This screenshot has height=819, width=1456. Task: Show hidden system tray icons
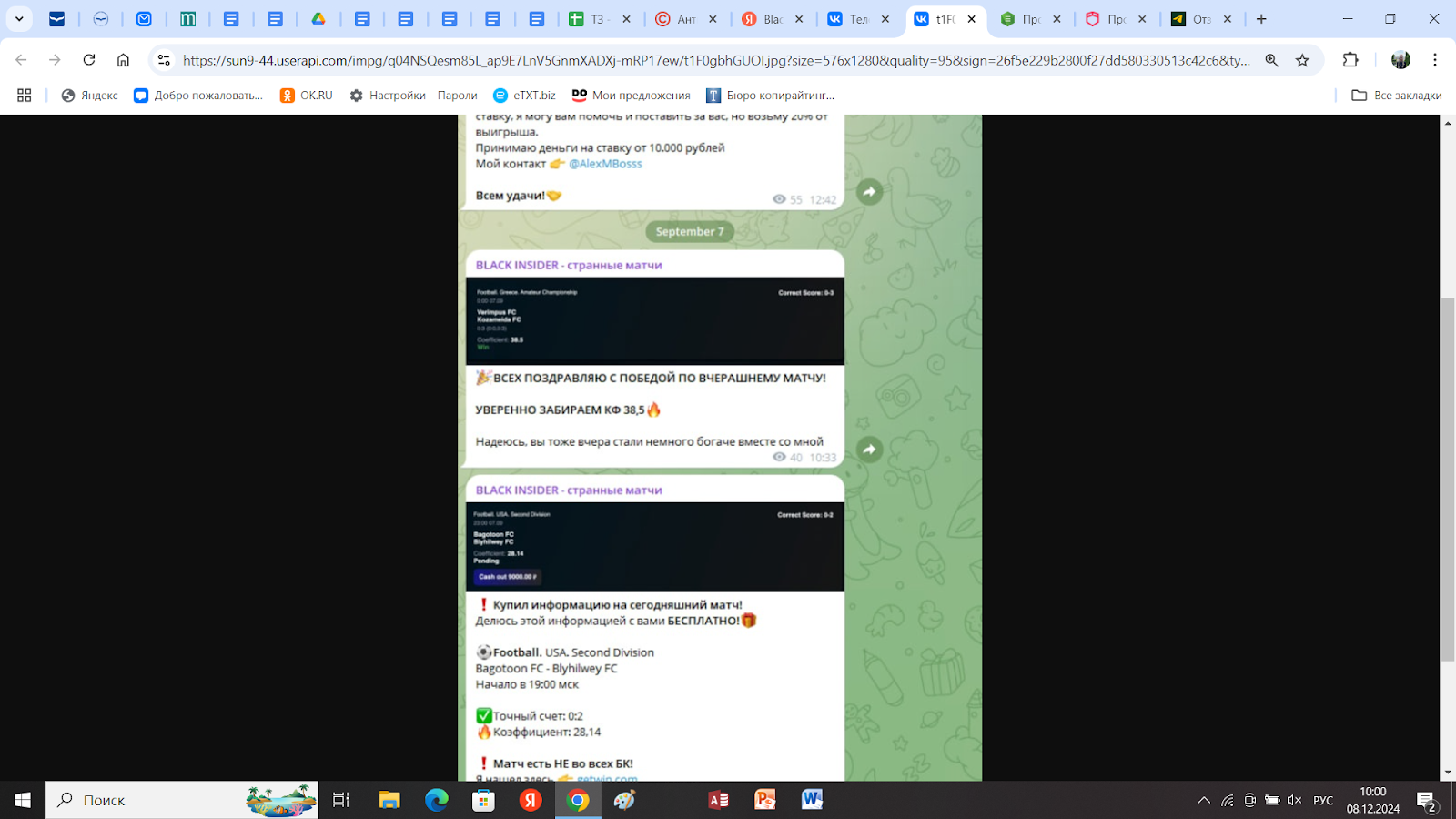(1204, 801)
